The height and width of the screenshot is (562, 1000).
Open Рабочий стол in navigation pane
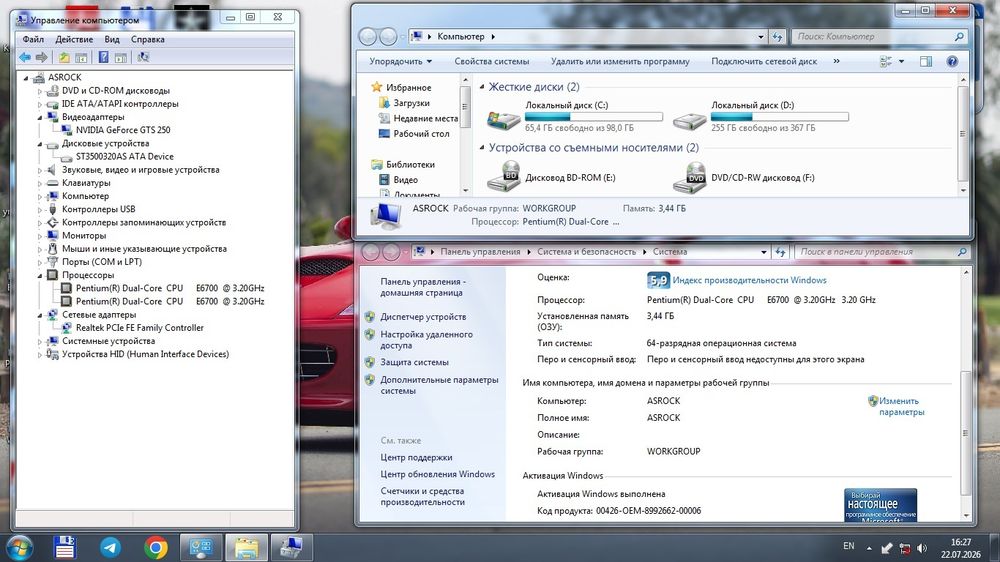[x=421, y=134]
